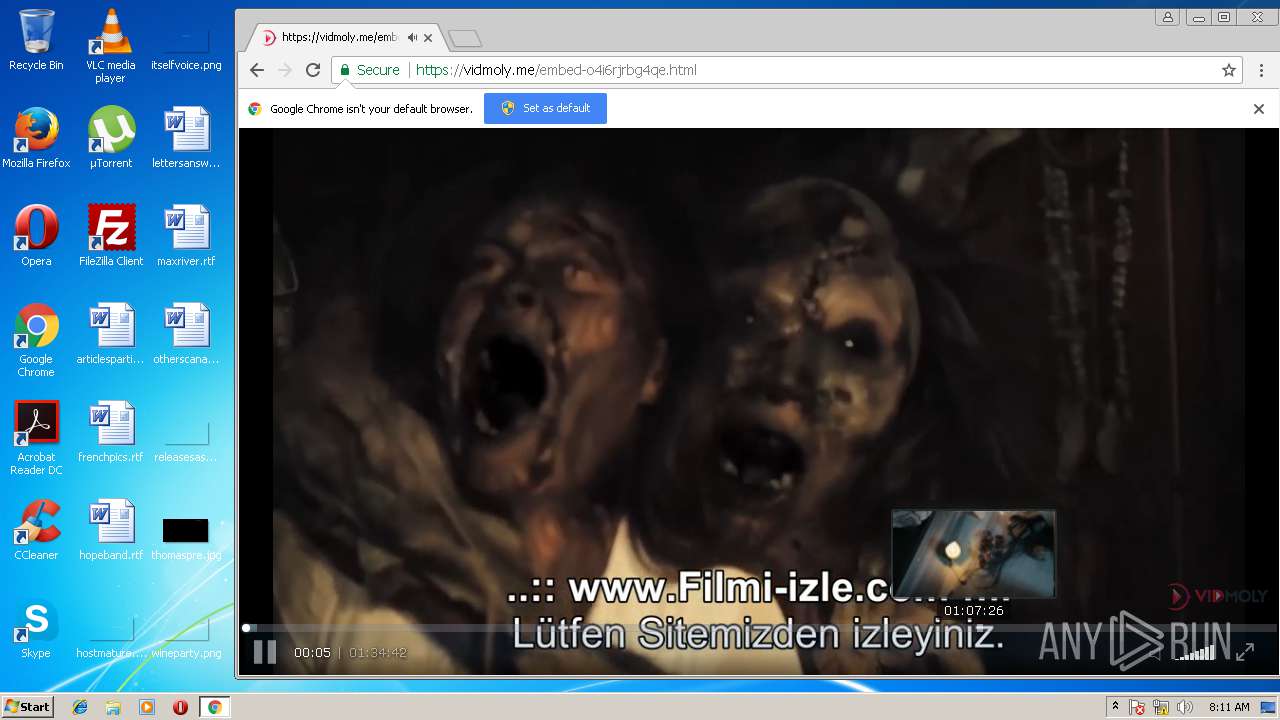Select the articlesparti document on desktop

111,334
